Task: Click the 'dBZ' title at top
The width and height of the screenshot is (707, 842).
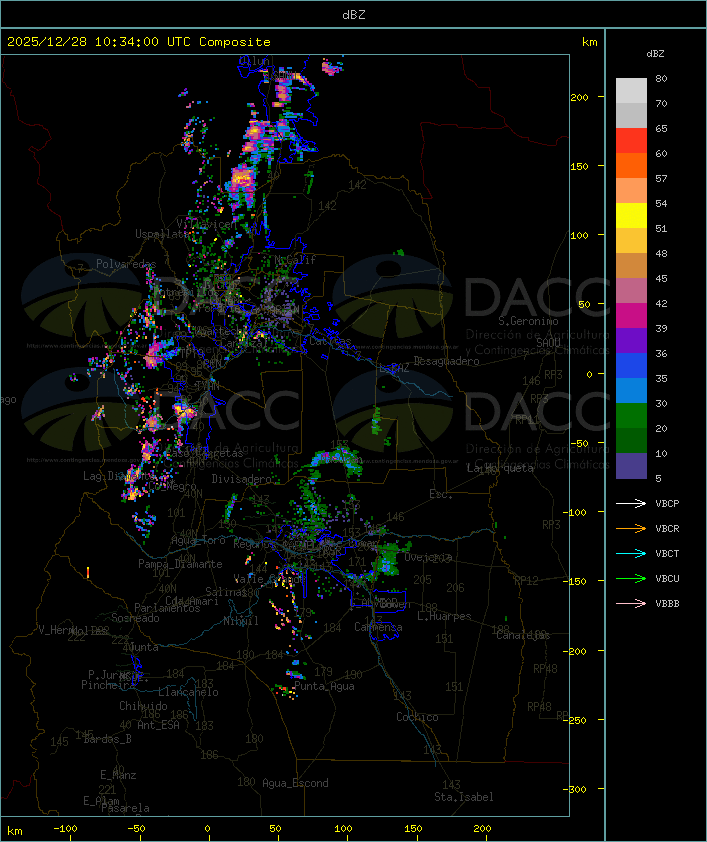Action: tap(354, 14)
